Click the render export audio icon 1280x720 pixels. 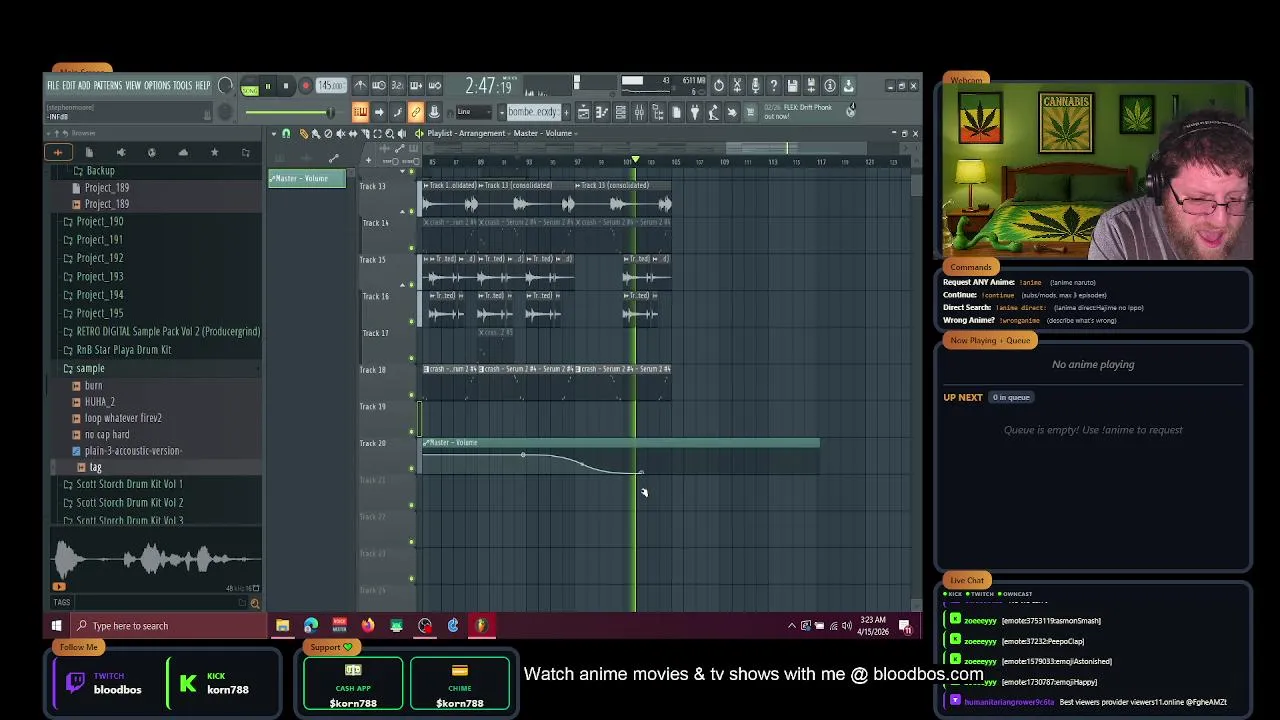[811, 86]
